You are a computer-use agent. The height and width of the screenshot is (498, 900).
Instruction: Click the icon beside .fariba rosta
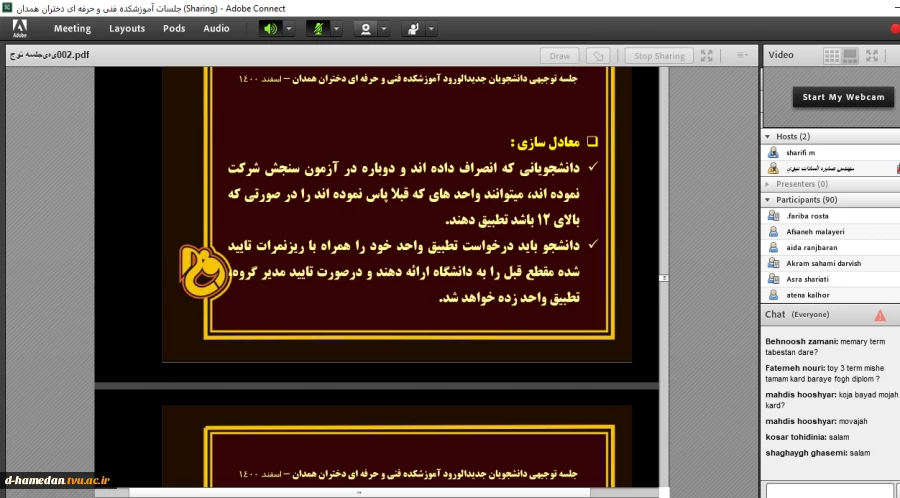(773, 216)
